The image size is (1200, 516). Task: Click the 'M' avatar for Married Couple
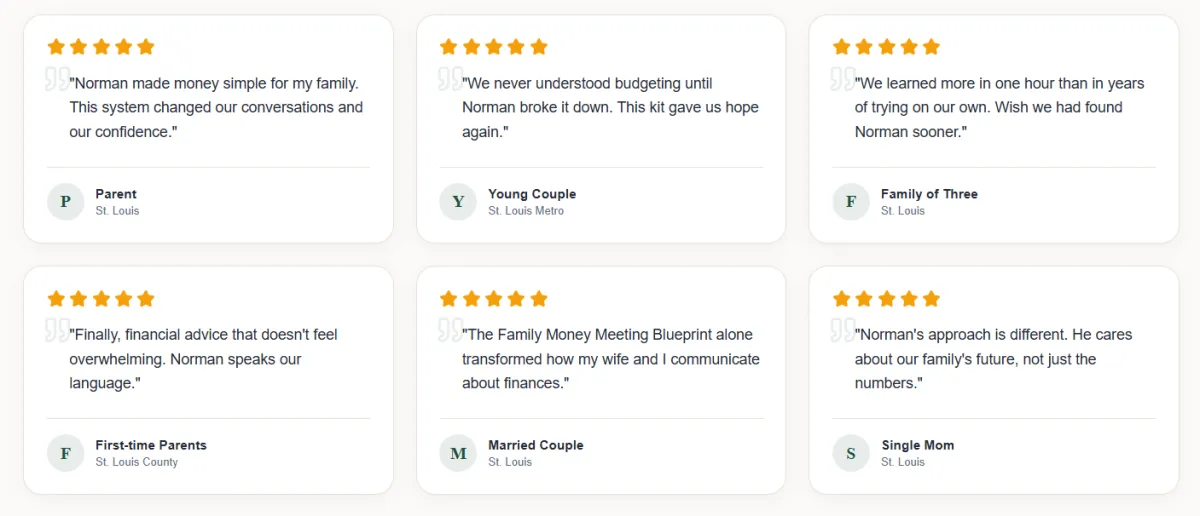pyautogui.click(x=458, y=453)
